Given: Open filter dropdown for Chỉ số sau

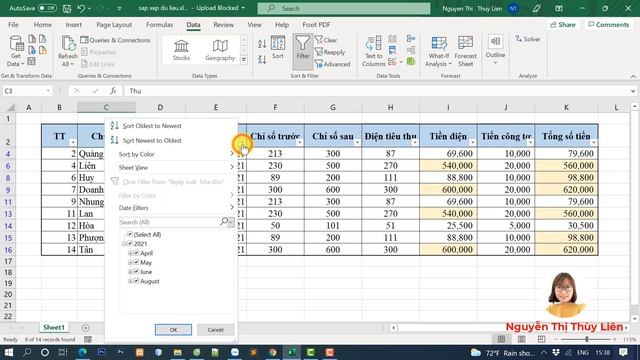Looking at the screenshot, I should [x=357, y=142].
